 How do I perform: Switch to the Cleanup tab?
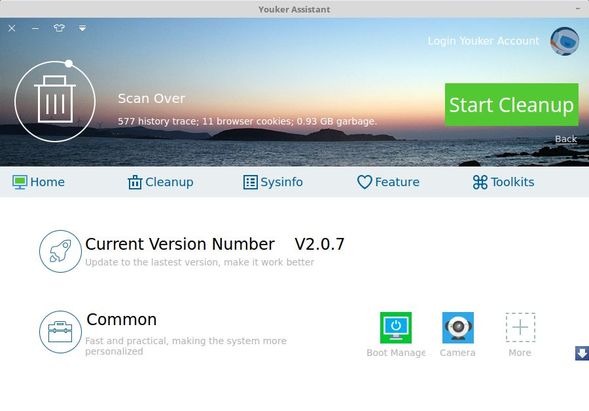point(160,182)
